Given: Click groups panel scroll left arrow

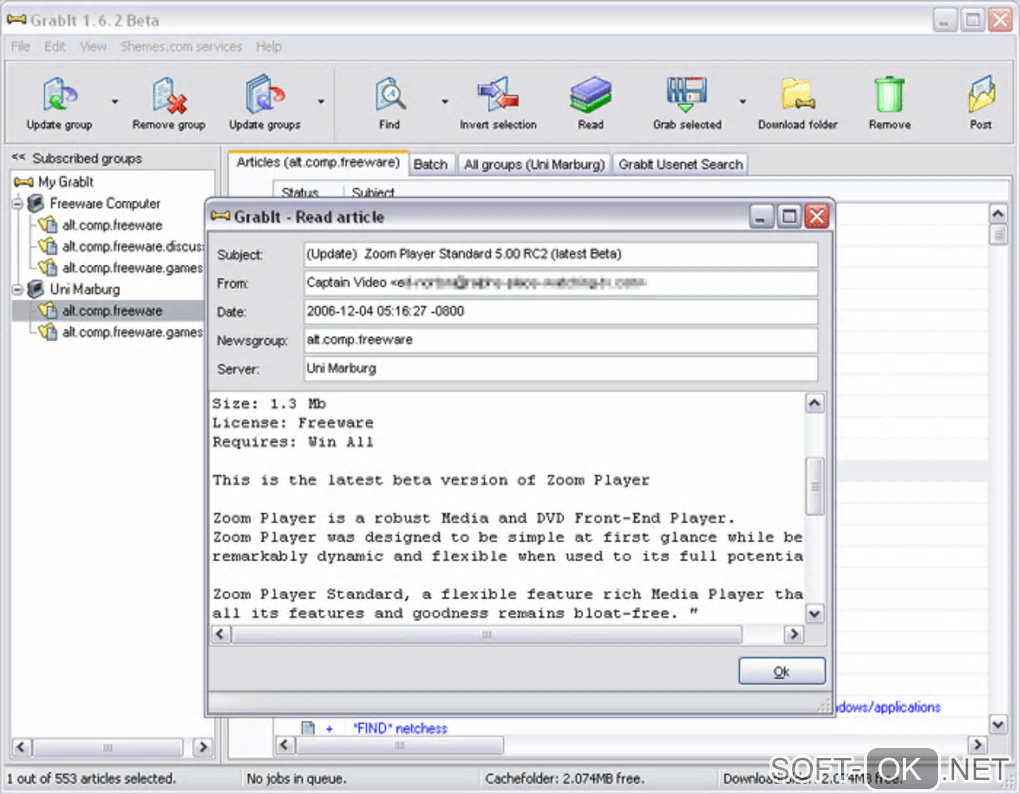Looking at the screenshot, I should point(21,747).
